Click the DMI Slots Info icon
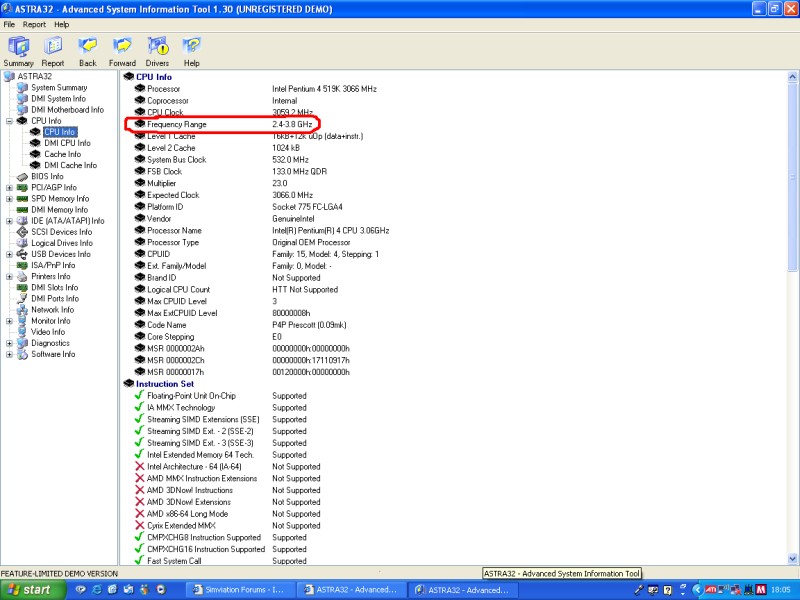 click(x=22, y=288)
